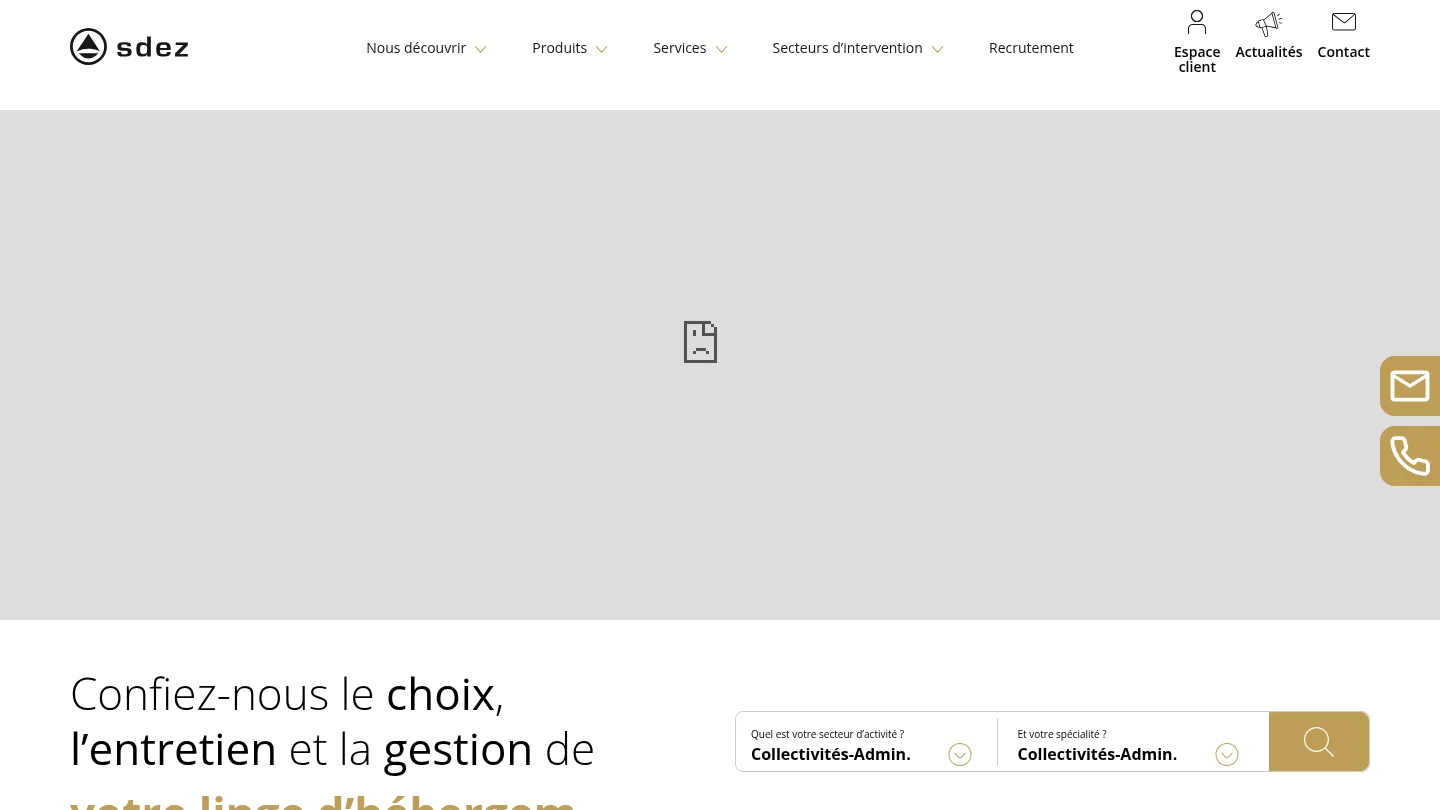Click the "Quel est votre secteur d'activité ?" label
1440x810 pixels.
pyautogui.click(x=827, y=734)
